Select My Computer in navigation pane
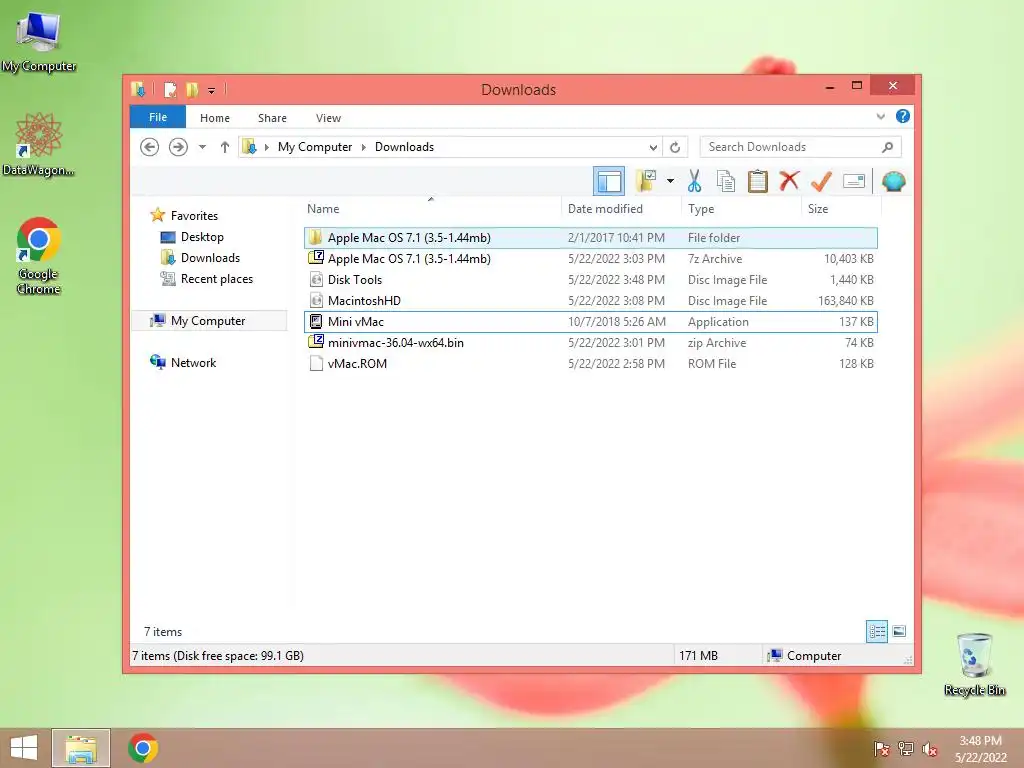Image resolution: width=1024 pixels, height=768 pixels. point(208,321)
